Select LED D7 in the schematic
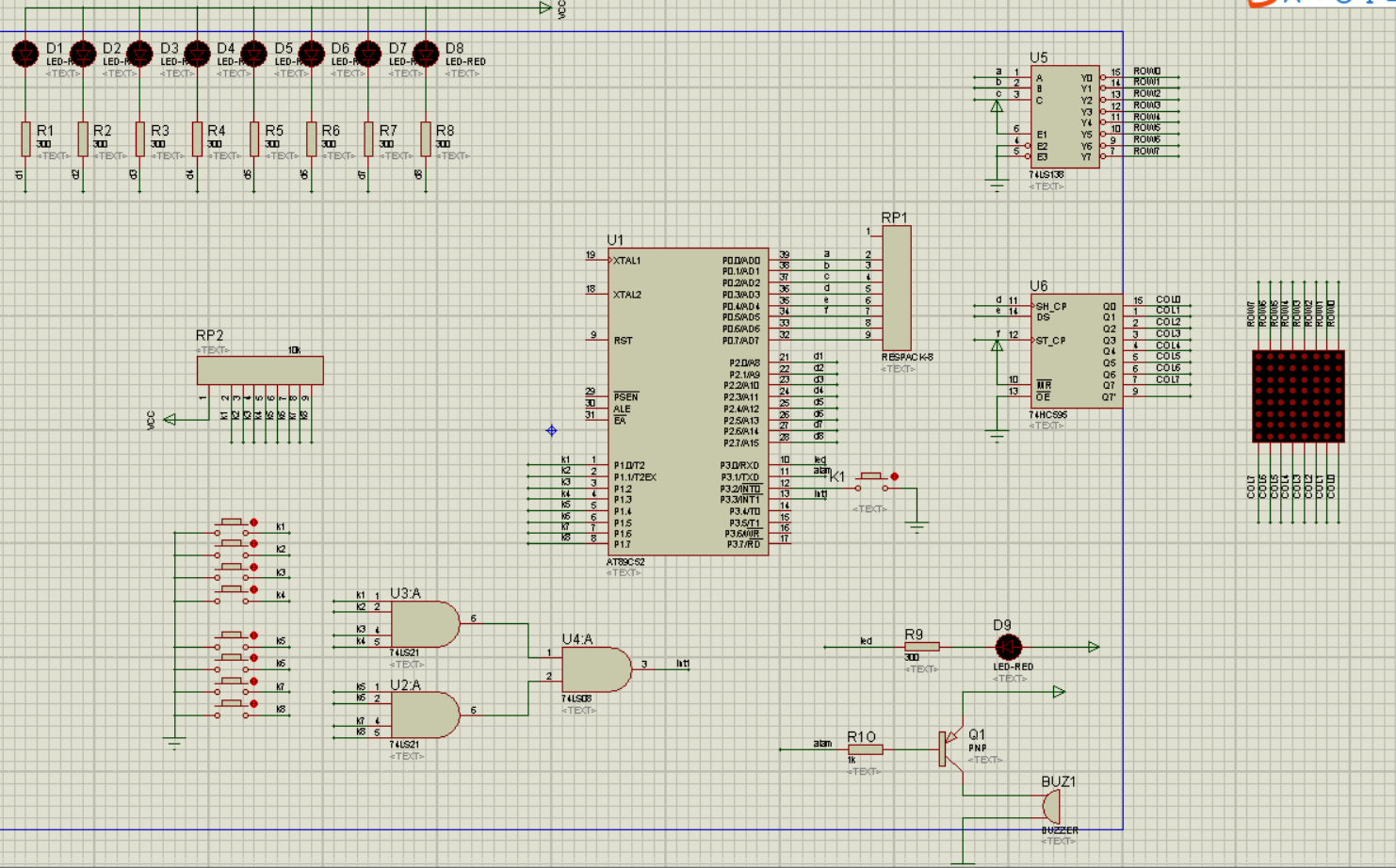This screenshot has height=868, width=1396. [368, 54]
